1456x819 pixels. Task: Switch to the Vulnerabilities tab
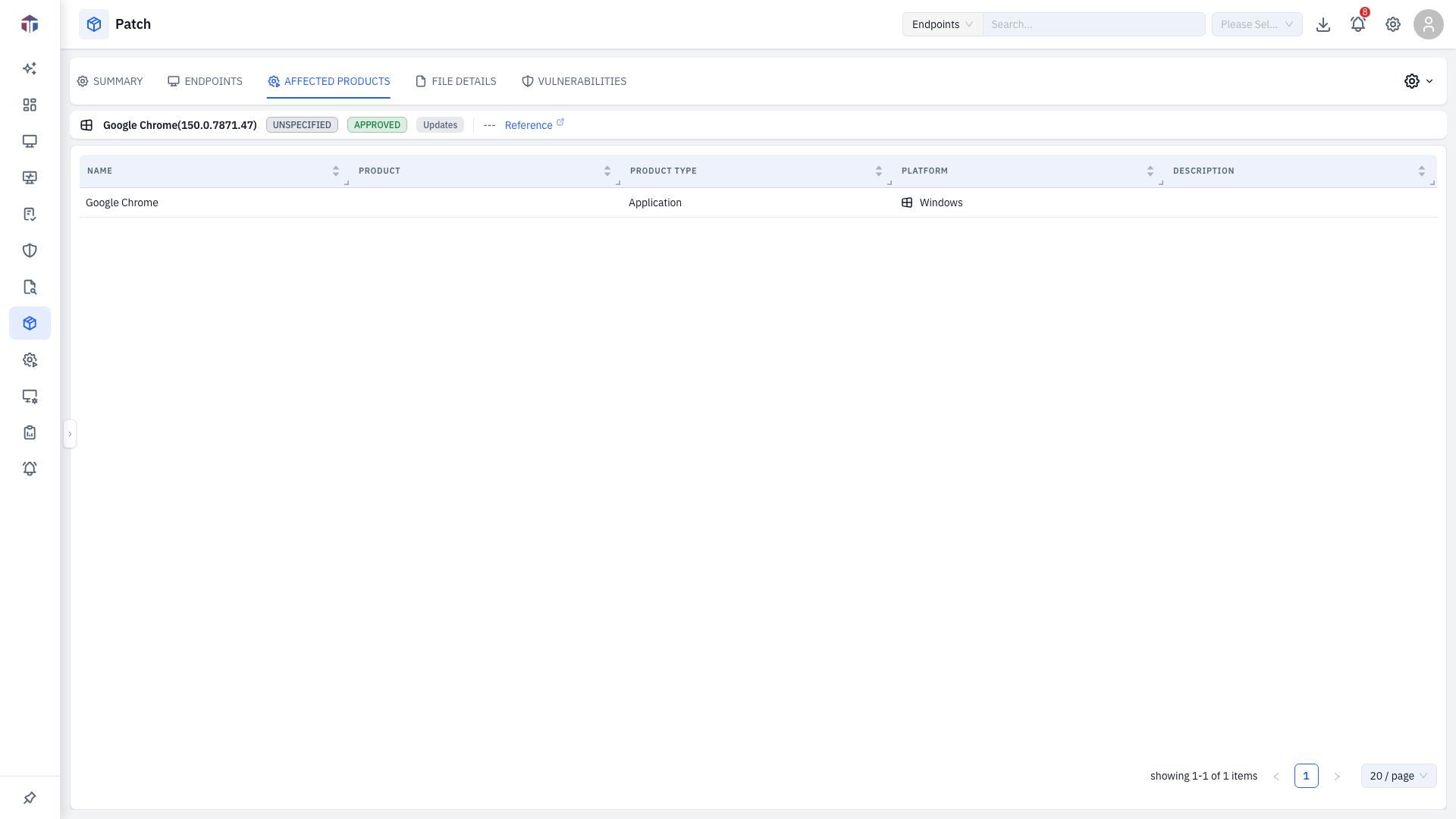tap(574, 81)
